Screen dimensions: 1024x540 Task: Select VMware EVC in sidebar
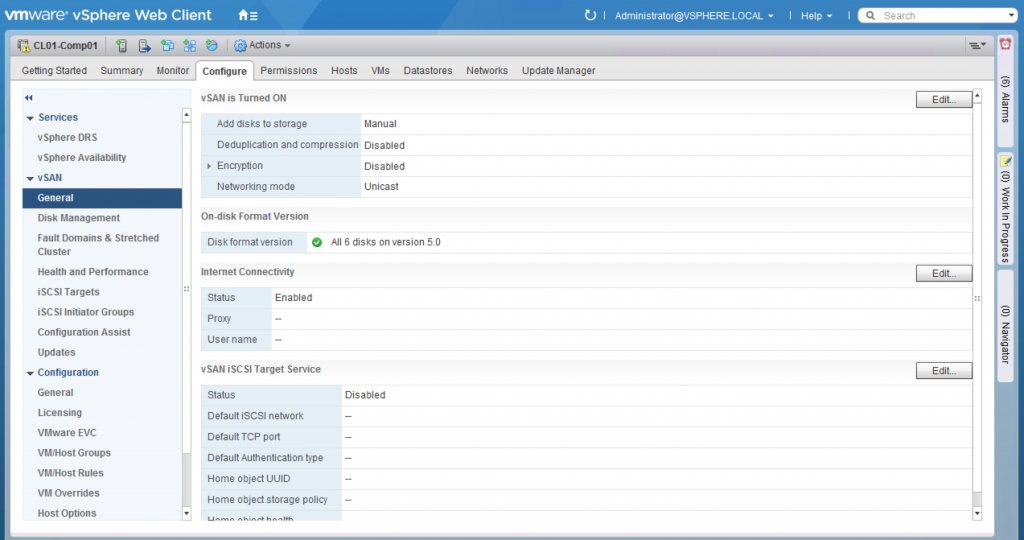coord(67,433)
